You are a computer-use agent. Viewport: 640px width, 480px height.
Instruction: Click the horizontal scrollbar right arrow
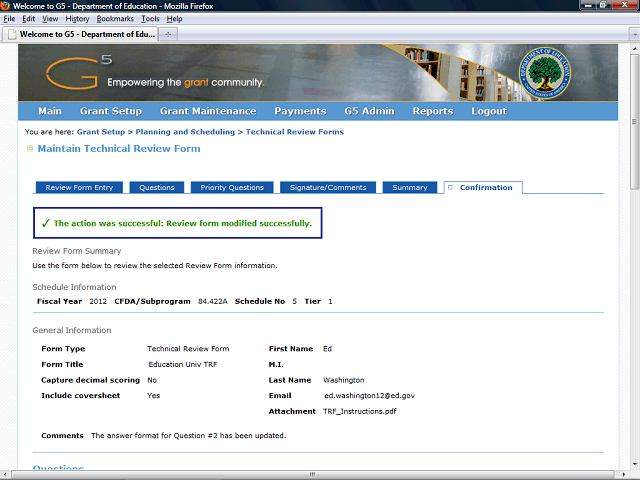click(624, 474)
